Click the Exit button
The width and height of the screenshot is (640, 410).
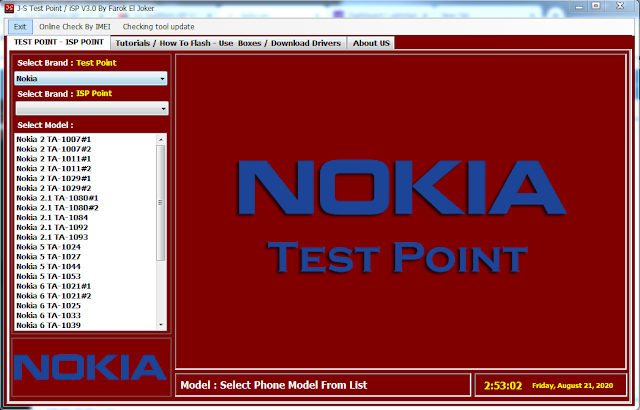(20, 27)
